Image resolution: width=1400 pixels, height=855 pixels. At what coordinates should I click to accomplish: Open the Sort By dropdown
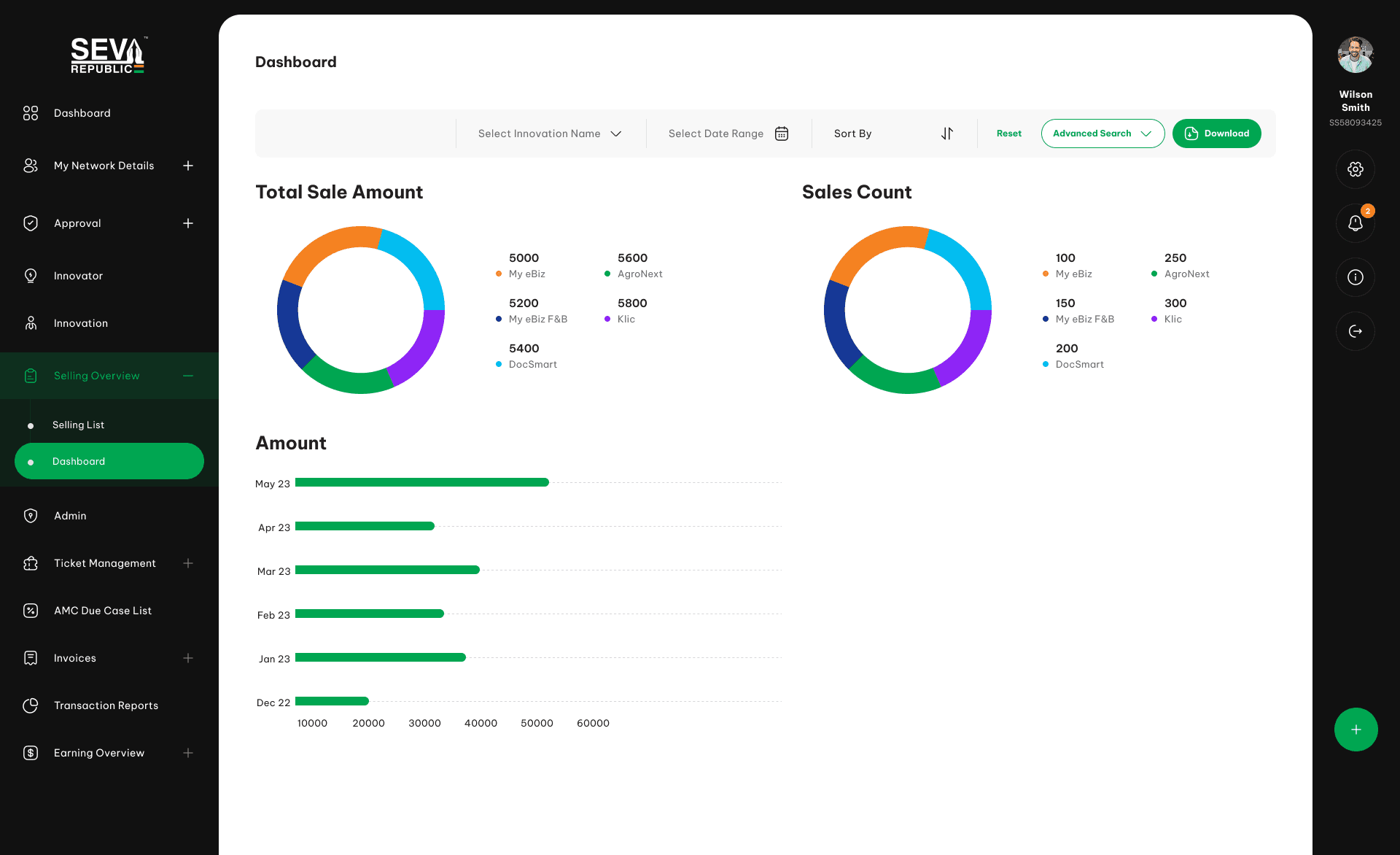(x=894, y=134)
